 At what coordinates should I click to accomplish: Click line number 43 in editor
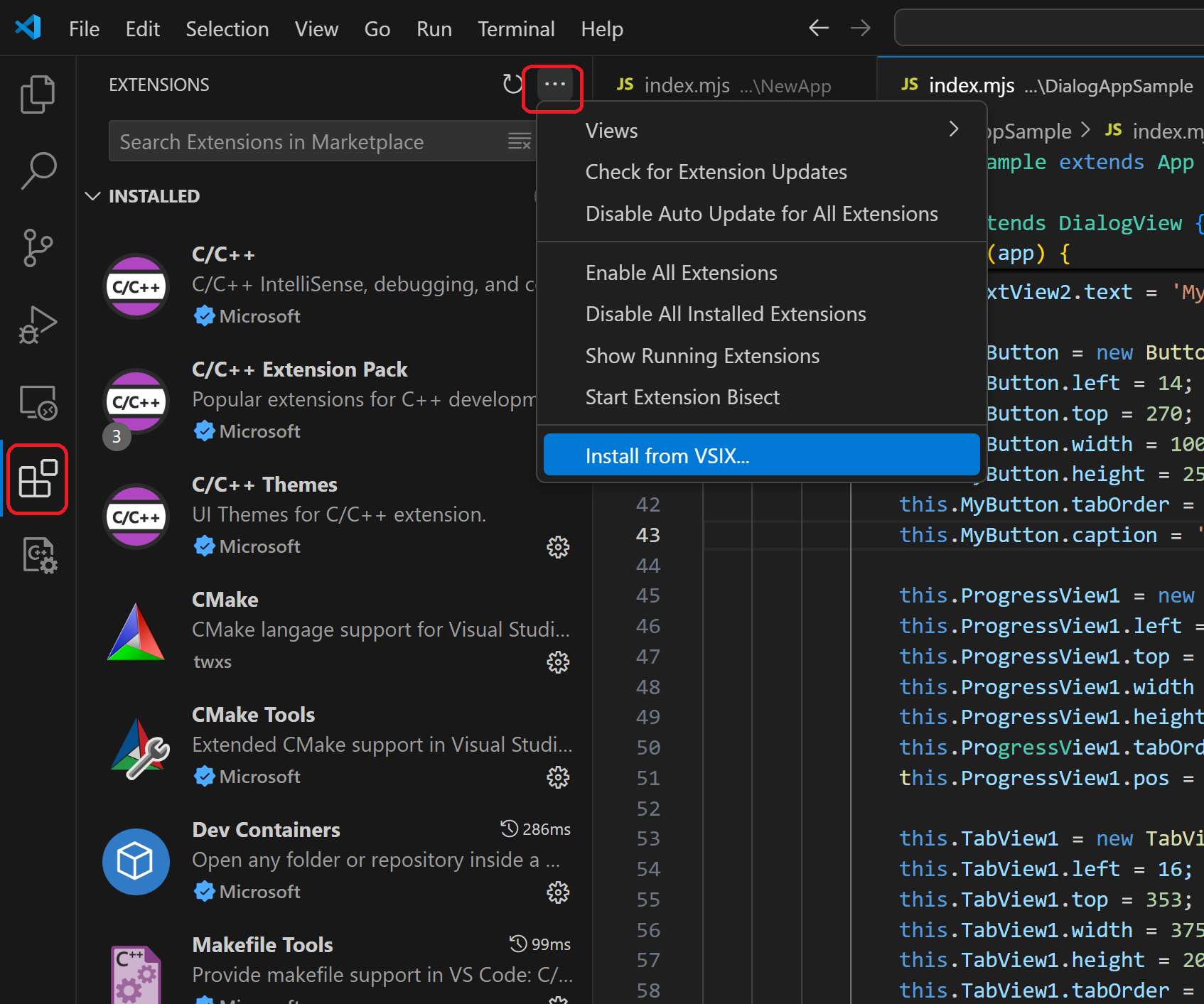pos(647,535)
